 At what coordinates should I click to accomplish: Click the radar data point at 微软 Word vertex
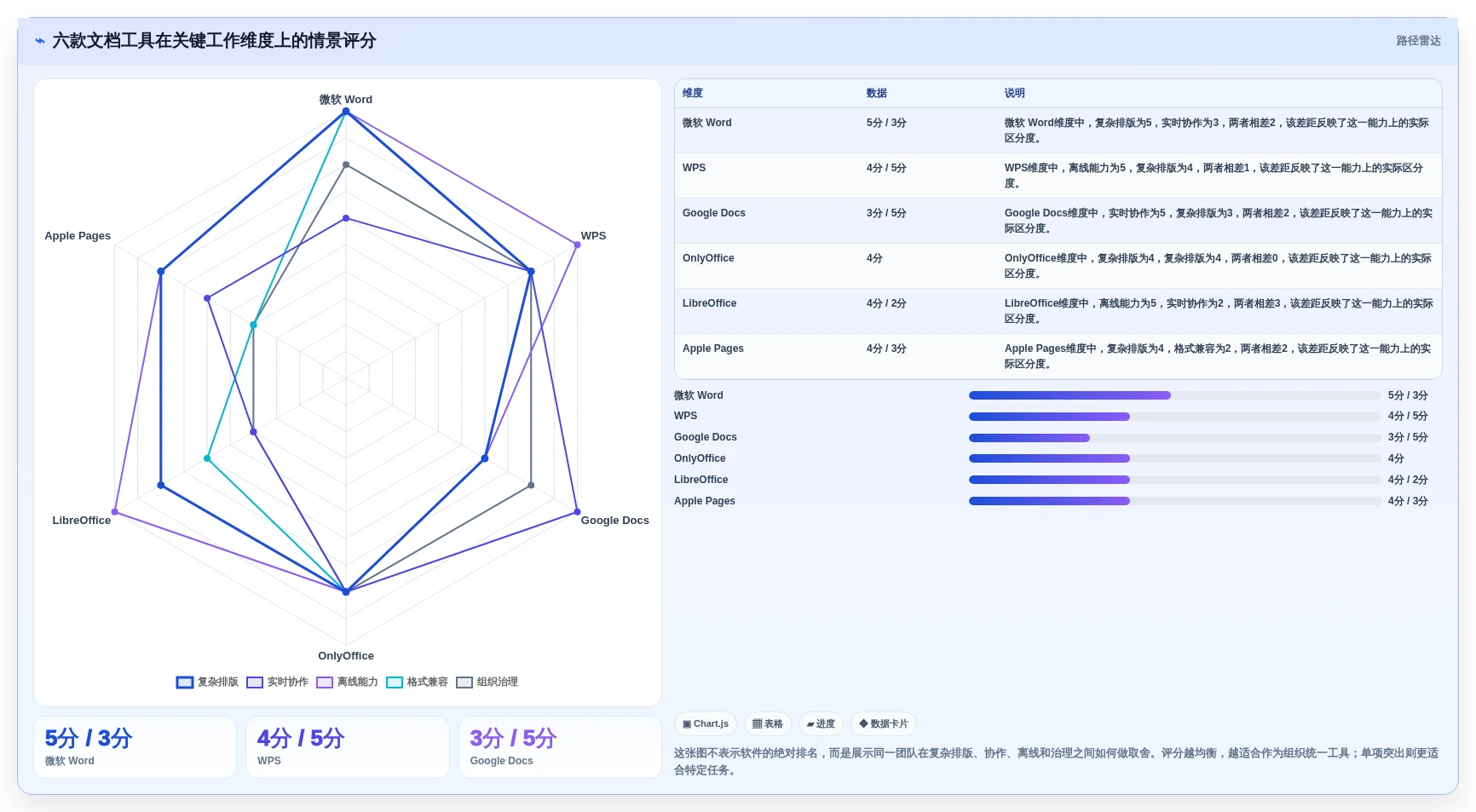pos(346,112)
